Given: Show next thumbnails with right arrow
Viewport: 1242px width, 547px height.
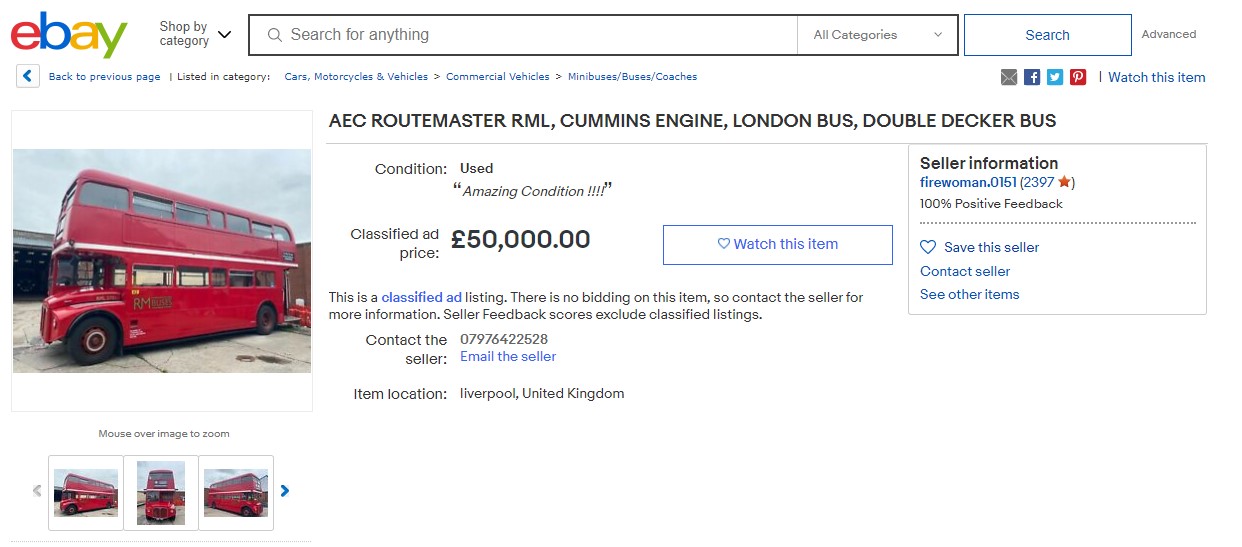Looking at the screenshot, I should 285,491.
